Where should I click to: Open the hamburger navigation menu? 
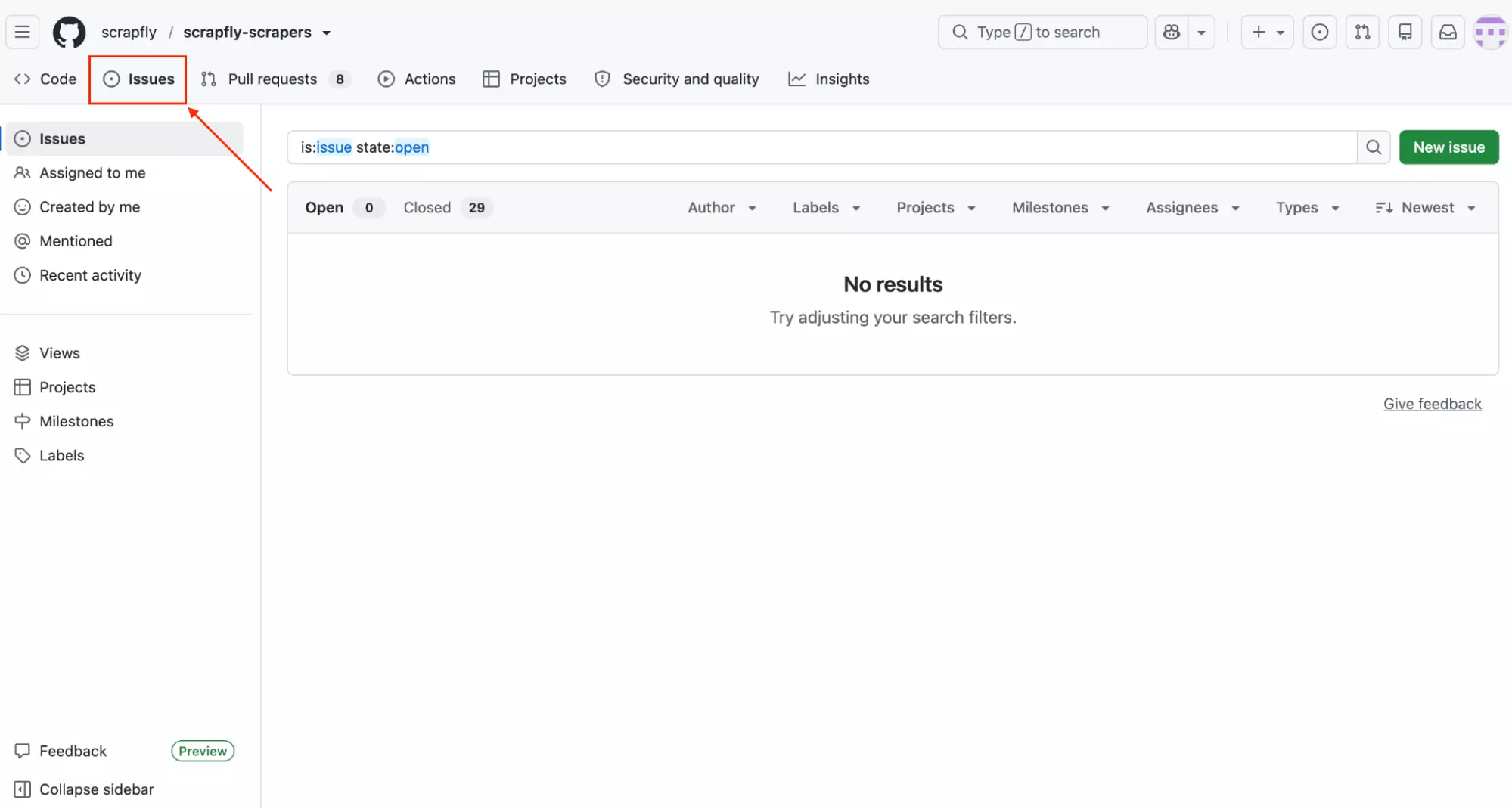click(23, 32)
